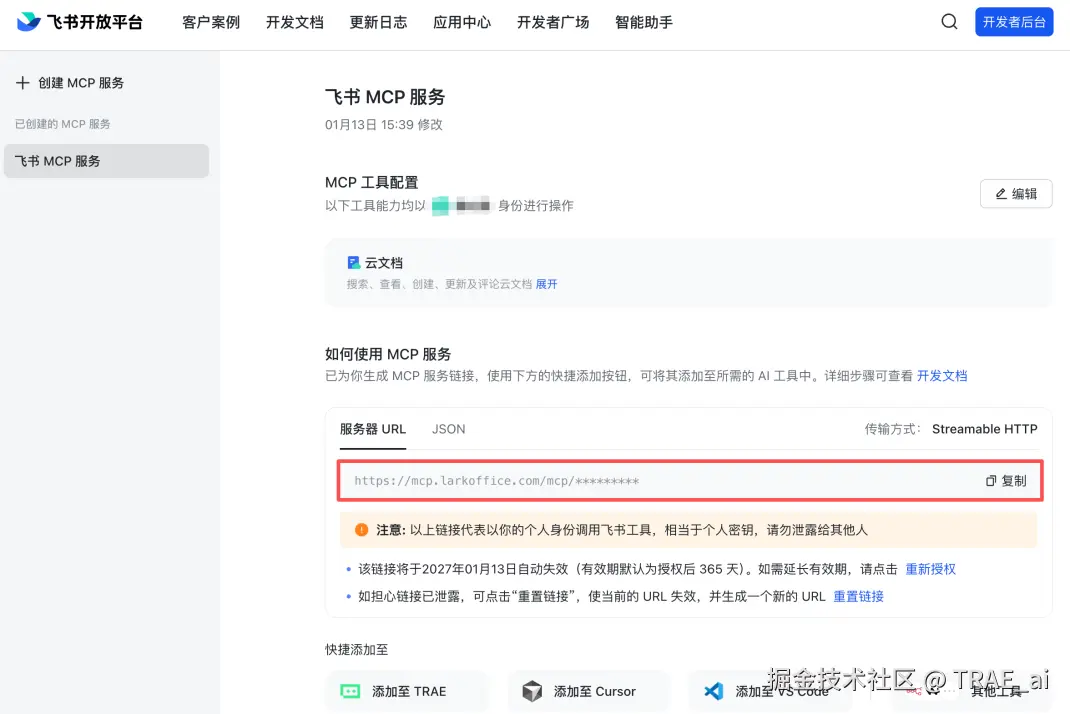Click the 飞书 MCP 服务 page title
The width and height of the screenshot is (1070, 714).
[385, 97]
